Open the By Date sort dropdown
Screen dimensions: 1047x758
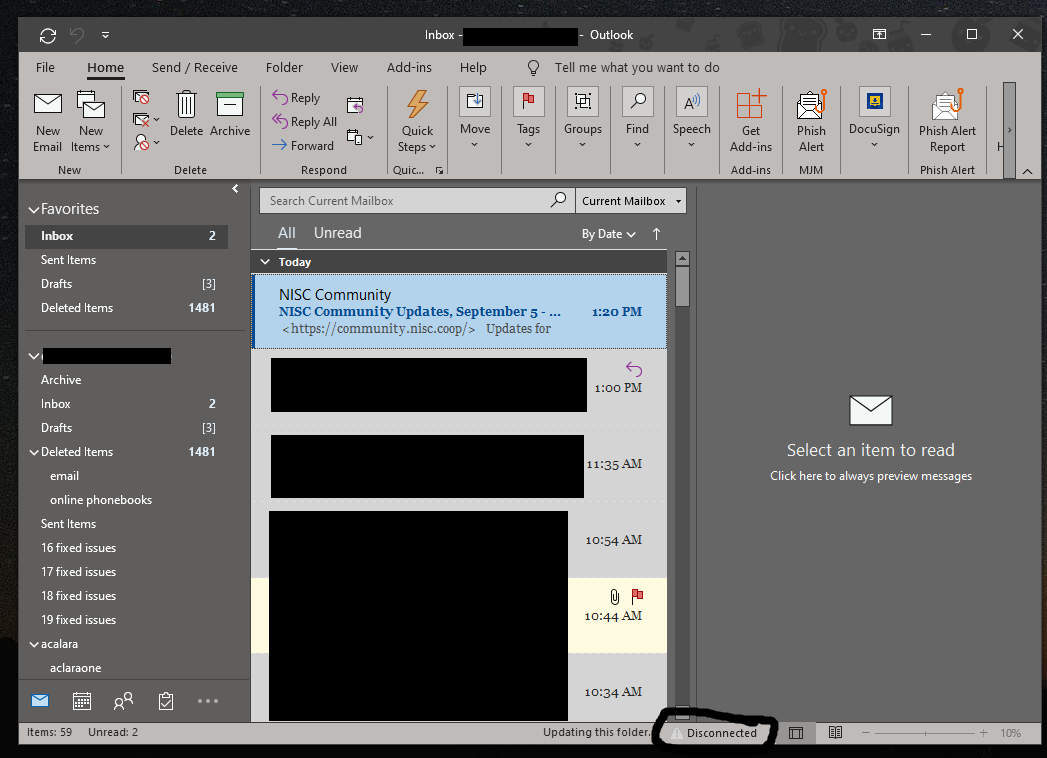(608, 234)
